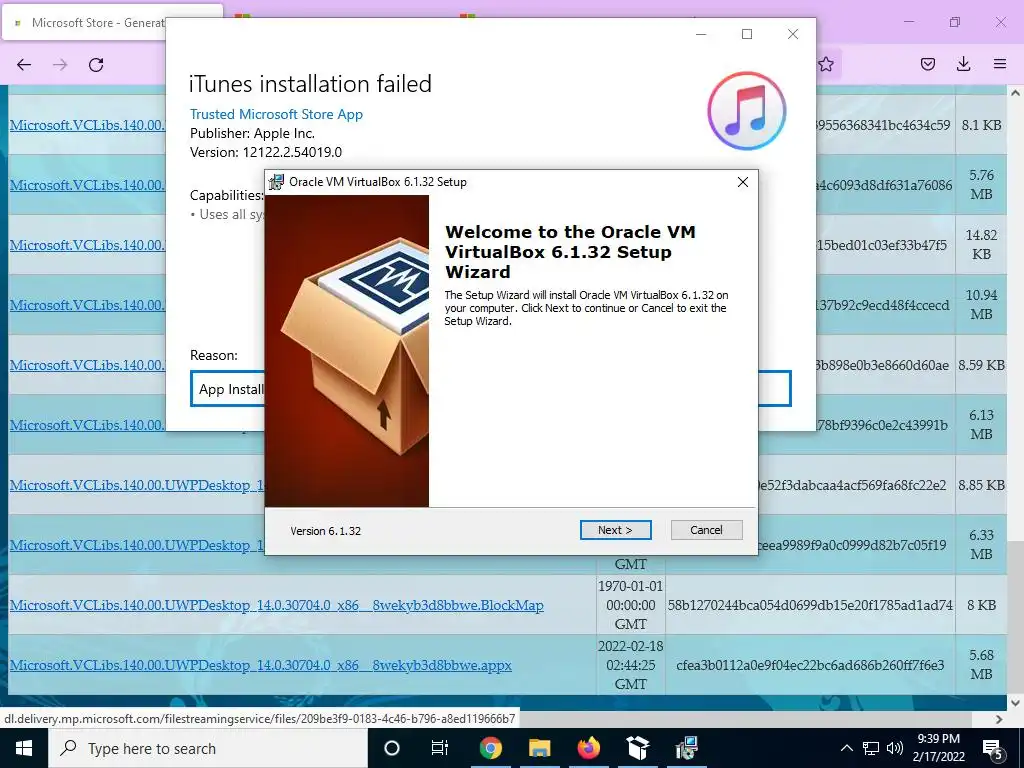The image size is (1024, 768).
Task: Click Next in VirtualBox Setup wizard
Action: pyautogui.click(x=615, y=530)
